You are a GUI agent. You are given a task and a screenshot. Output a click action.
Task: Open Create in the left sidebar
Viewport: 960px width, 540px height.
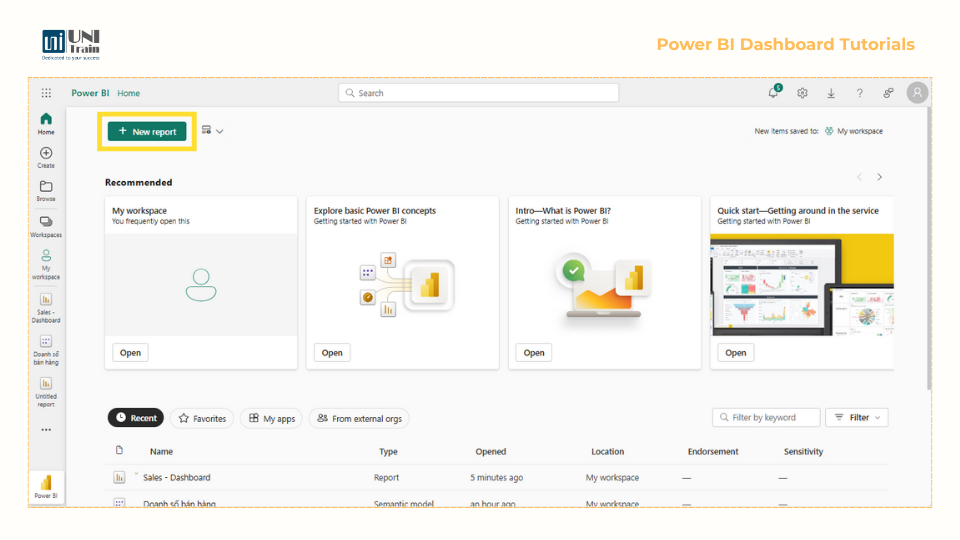pyautogui.click(x=46, y=157)
